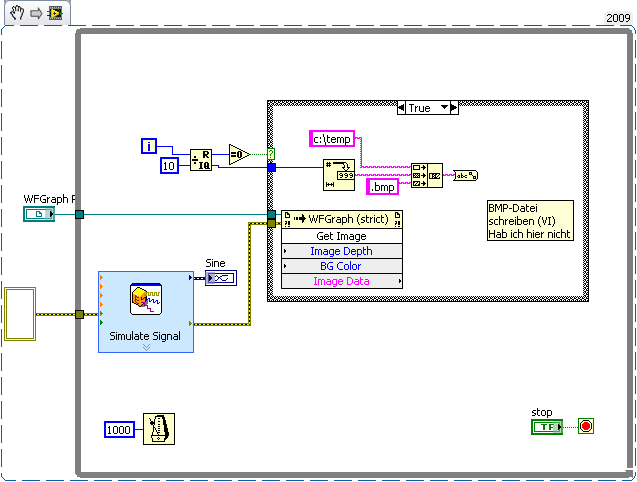The image size is (637, 482).
Task: Select the Image Depth input row
Action: (x=342, y=251)
